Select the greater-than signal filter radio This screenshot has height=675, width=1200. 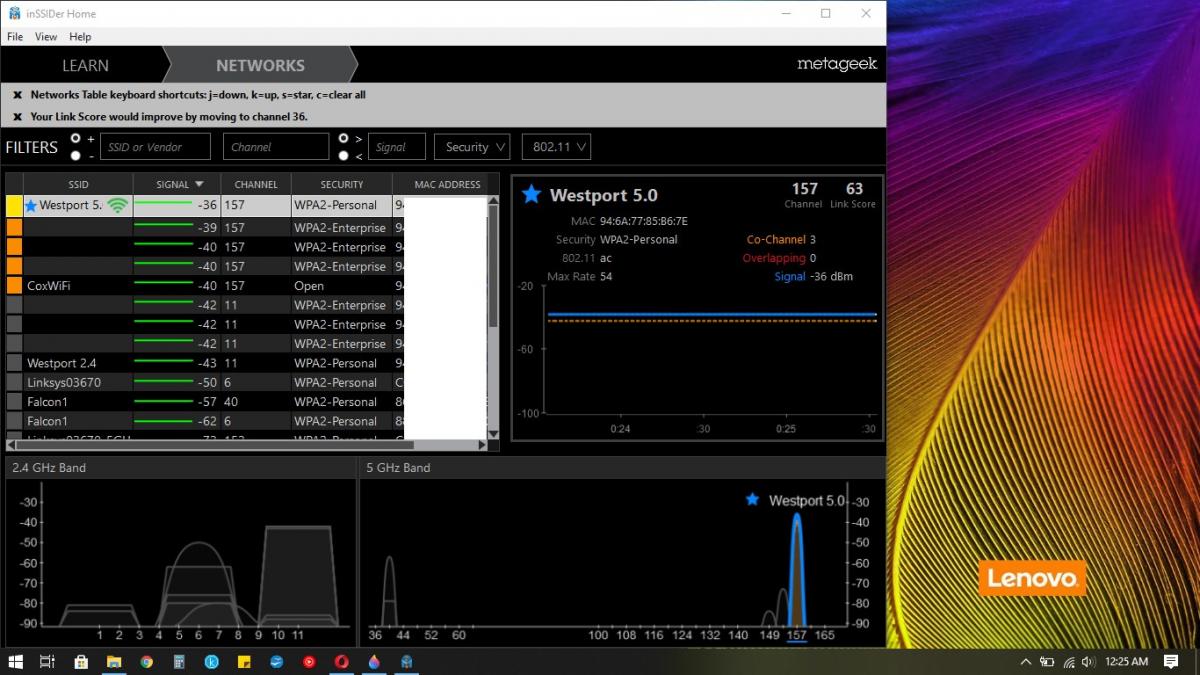coord(344,139)
